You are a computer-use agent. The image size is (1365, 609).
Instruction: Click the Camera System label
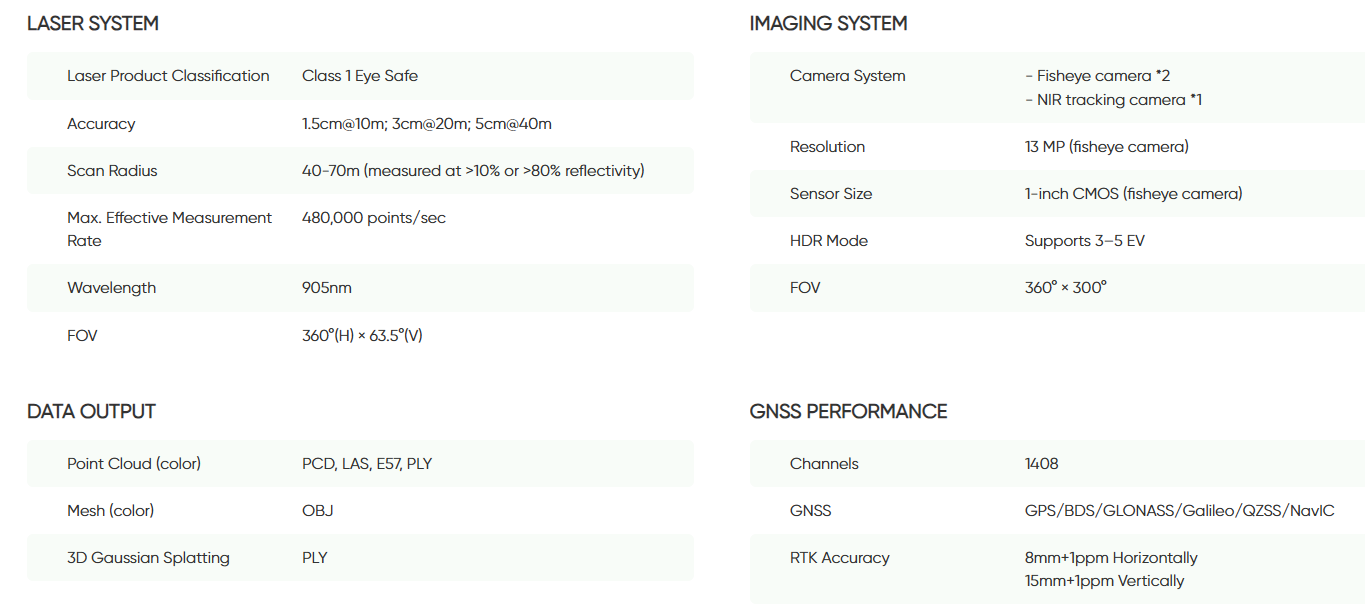pyautogui.click(x=848, y=76)
